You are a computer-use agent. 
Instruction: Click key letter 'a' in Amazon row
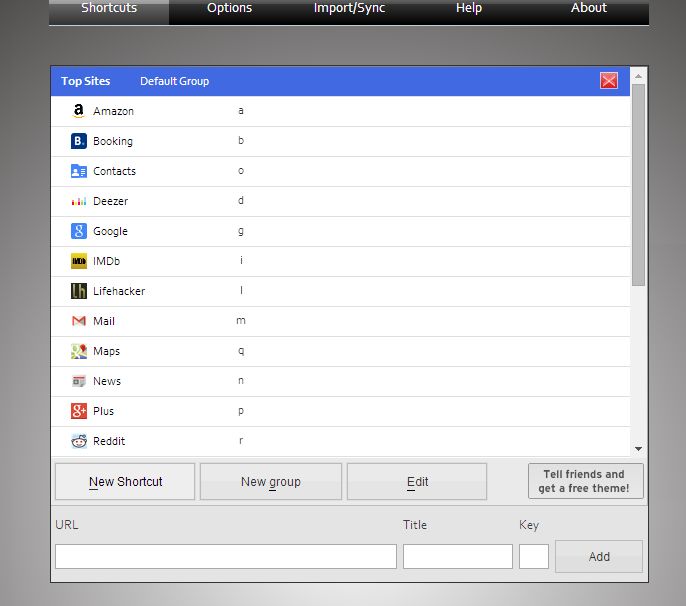241,111
